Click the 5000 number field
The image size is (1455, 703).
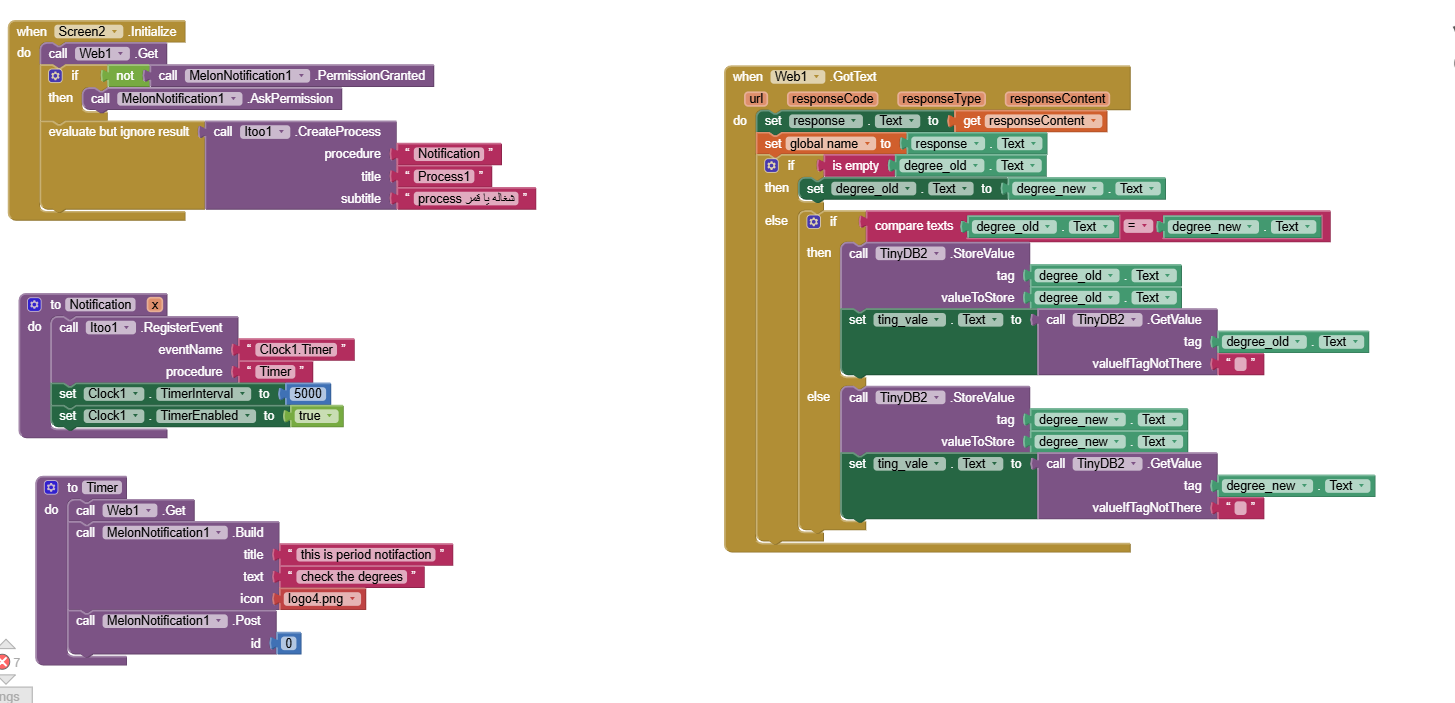(x=308, y=394)
